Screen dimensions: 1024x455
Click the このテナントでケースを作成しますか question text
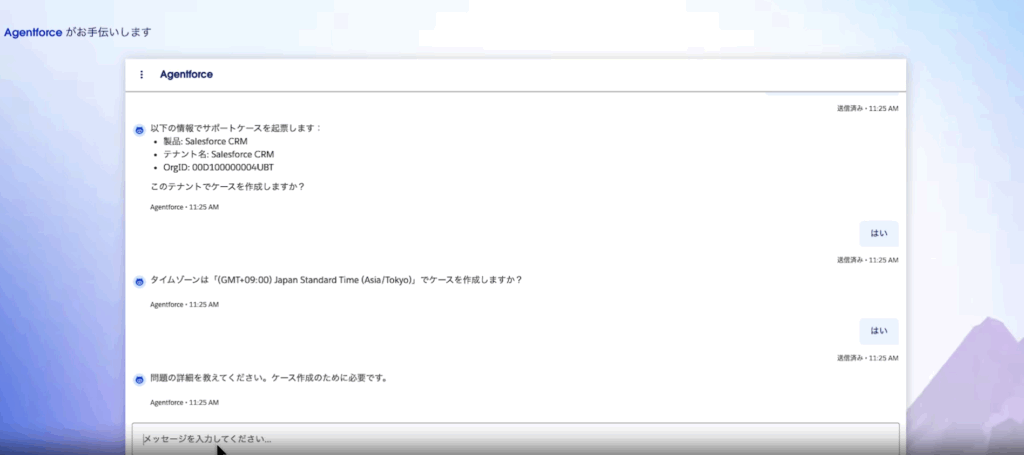tap(227, 186)
